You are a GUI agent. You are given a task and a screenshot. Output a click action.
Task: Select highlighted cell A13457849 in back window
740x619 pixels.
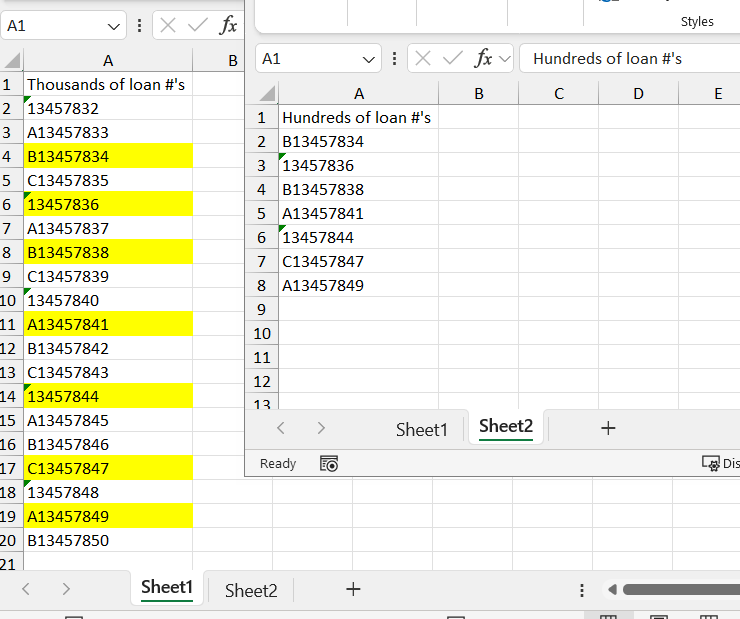(108, 516)
